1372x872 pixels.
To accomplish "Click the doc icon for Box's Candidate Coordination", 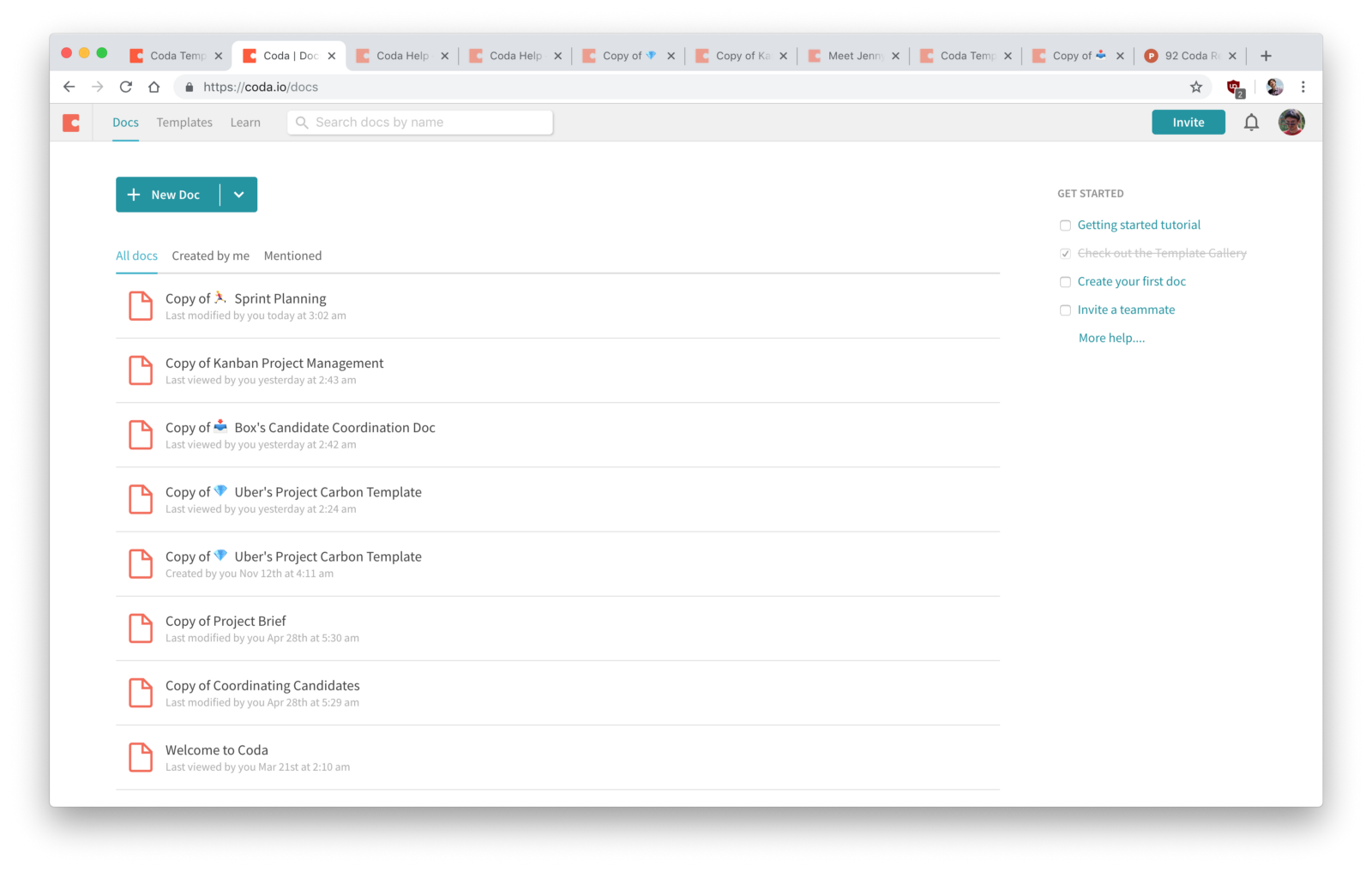I will tap(141, 435).
